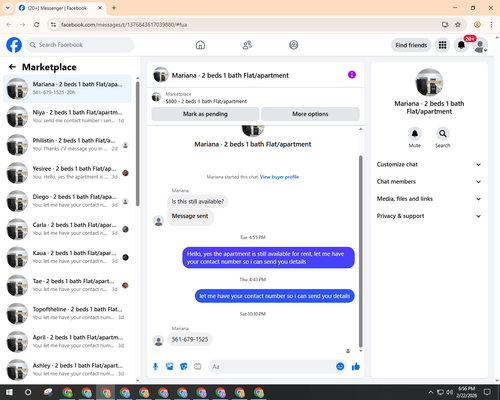Click the chat messages scrollbar
This screenshot has height=400, width=500.
click(x=360, y=252)
